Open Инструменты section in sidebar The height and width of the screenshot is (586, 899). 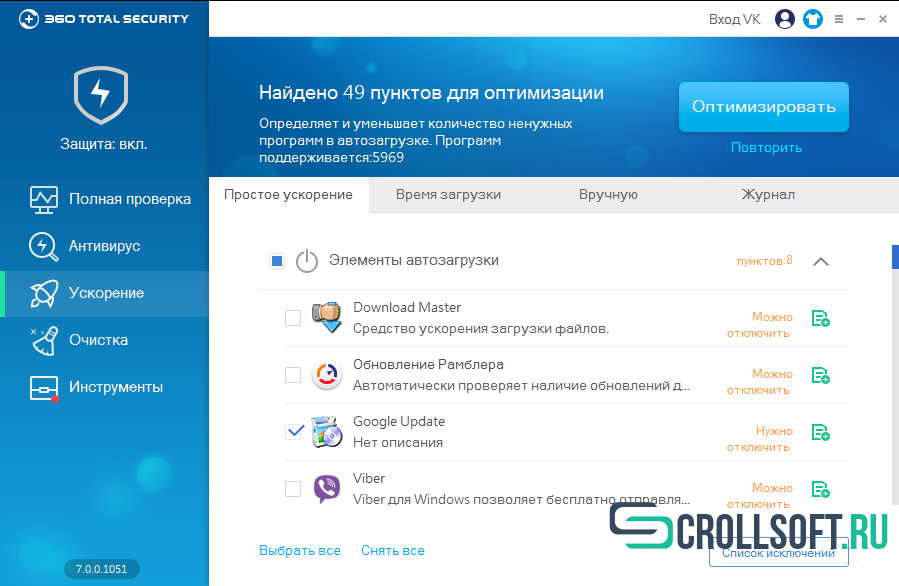104,388
